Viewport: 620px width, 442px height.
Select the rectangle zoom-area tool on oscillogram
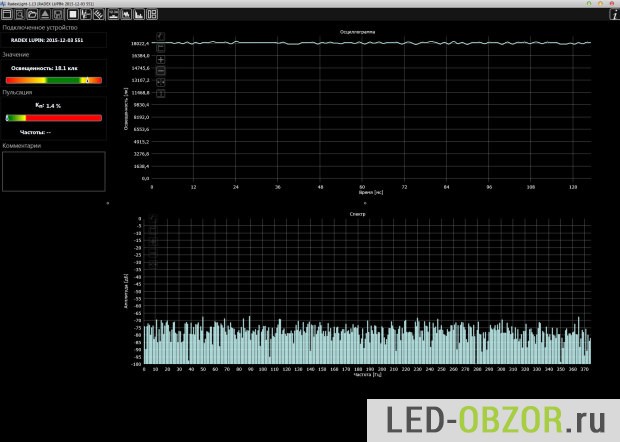161,48
